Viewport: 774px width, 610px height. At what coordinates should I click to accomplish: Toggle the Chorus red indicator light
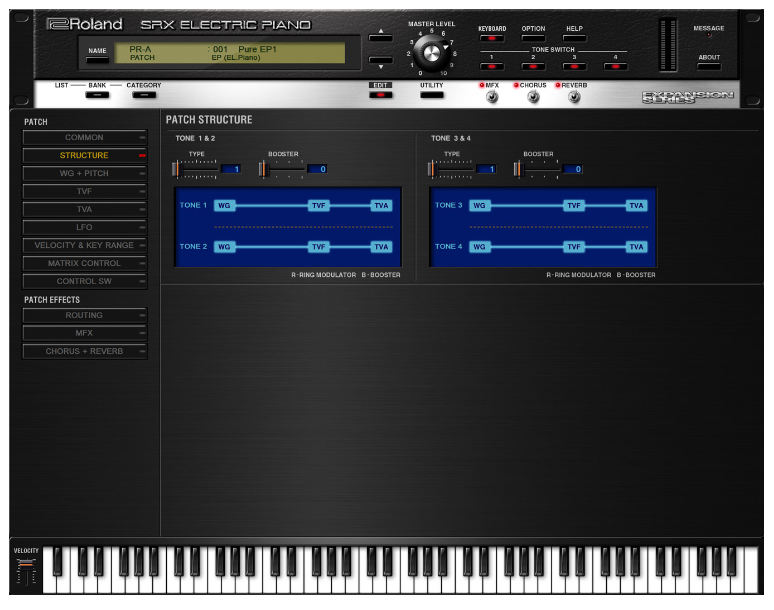tap(516, 85)
